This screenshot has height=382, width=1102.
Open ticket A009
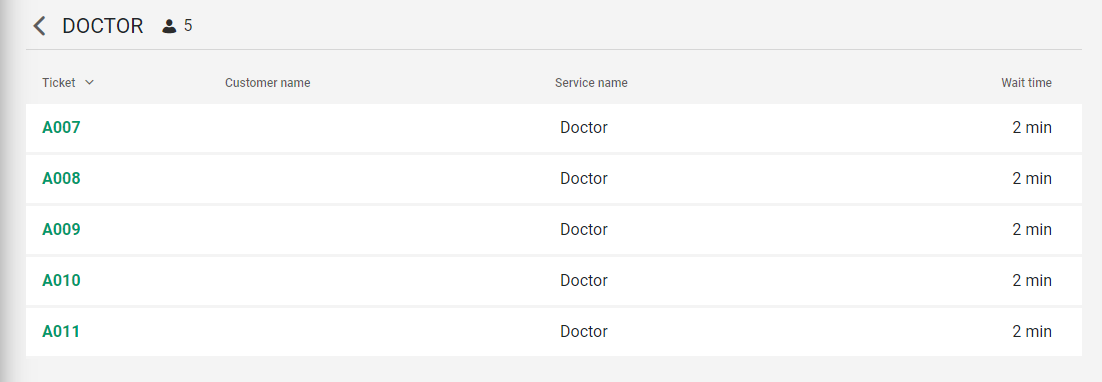61,230
